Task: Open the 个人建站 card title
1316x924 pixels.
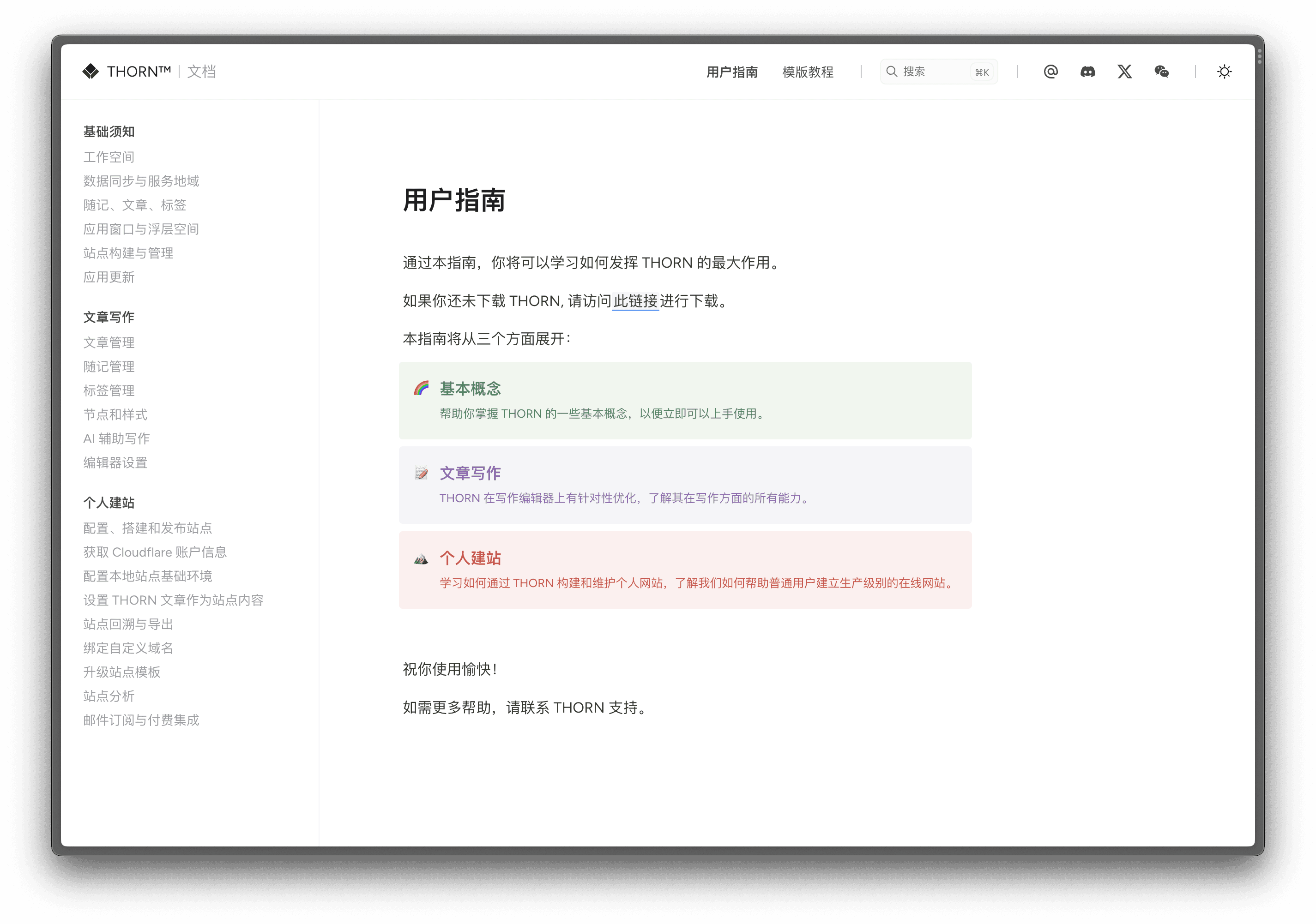Action: 470,558
